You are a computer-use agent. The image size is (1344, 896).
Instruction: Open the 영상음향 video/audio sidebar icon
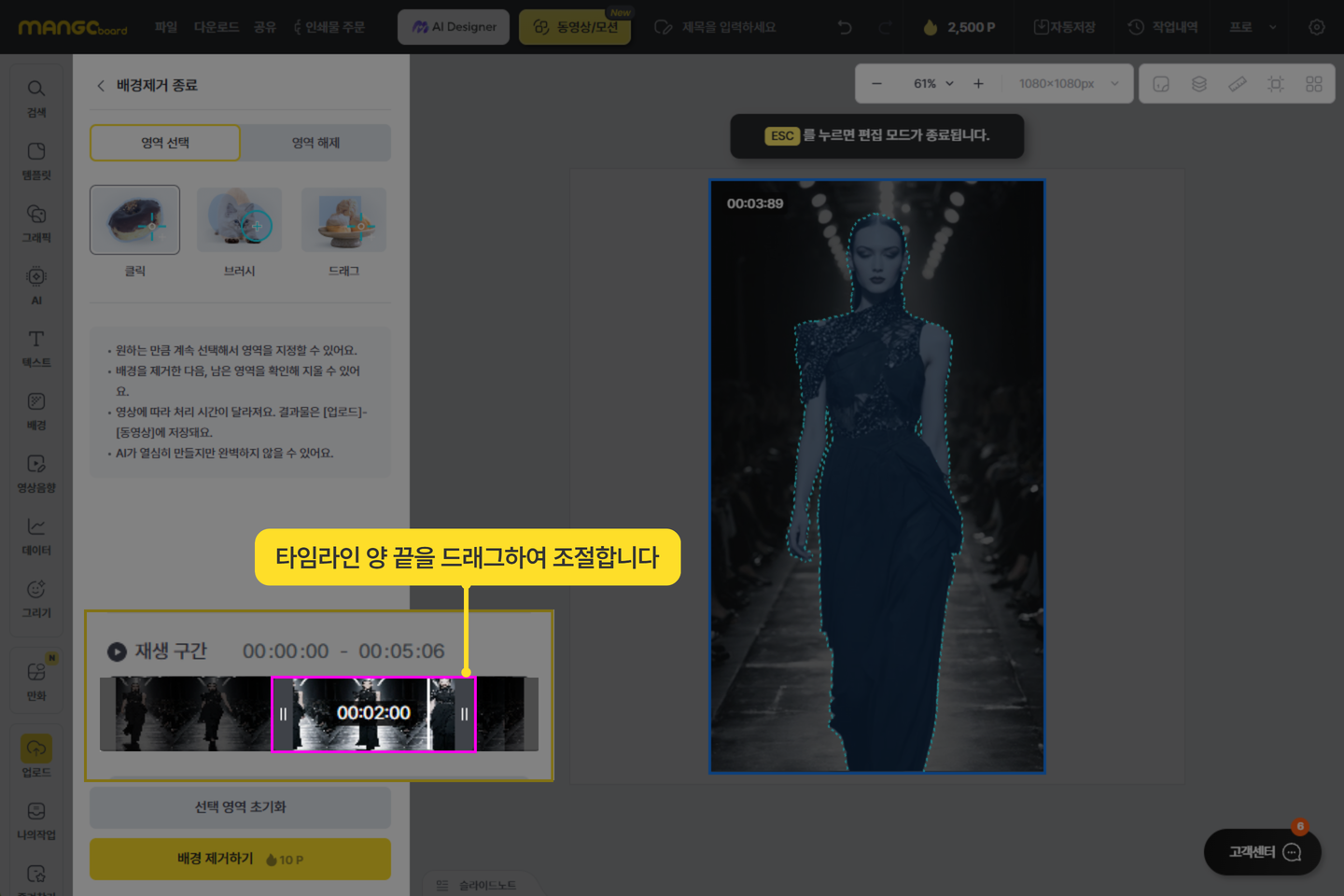tap(35, 473)
